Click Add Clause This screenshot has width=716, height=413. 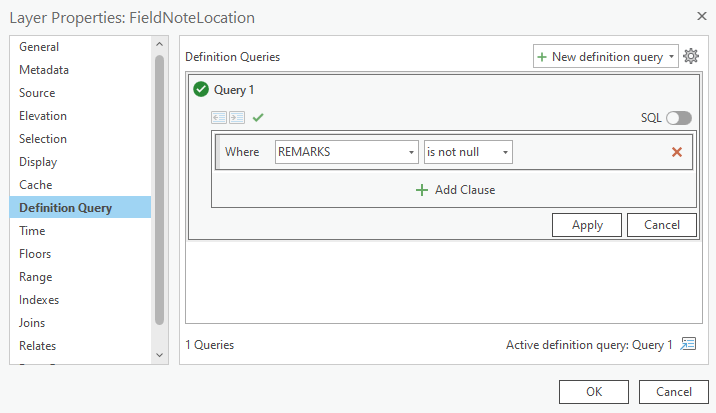pyautogui.click(x=455, y=190)
